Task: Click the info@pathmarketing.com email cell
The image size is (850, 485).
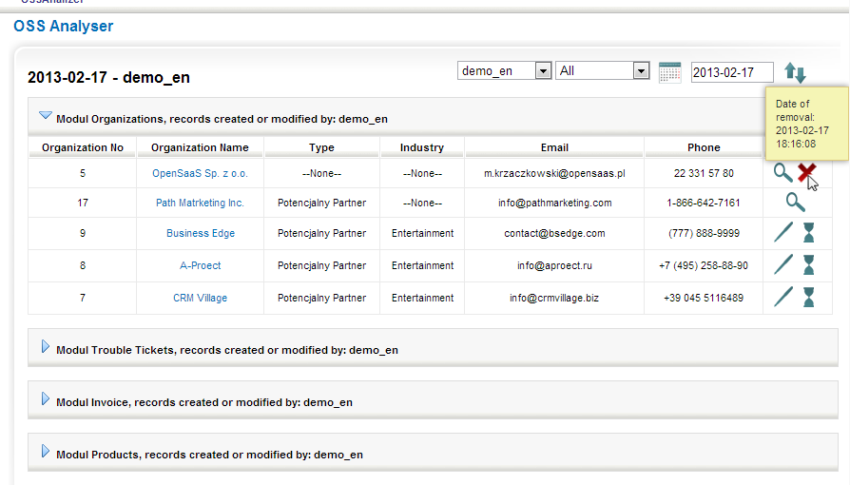Action: (555, 203)
